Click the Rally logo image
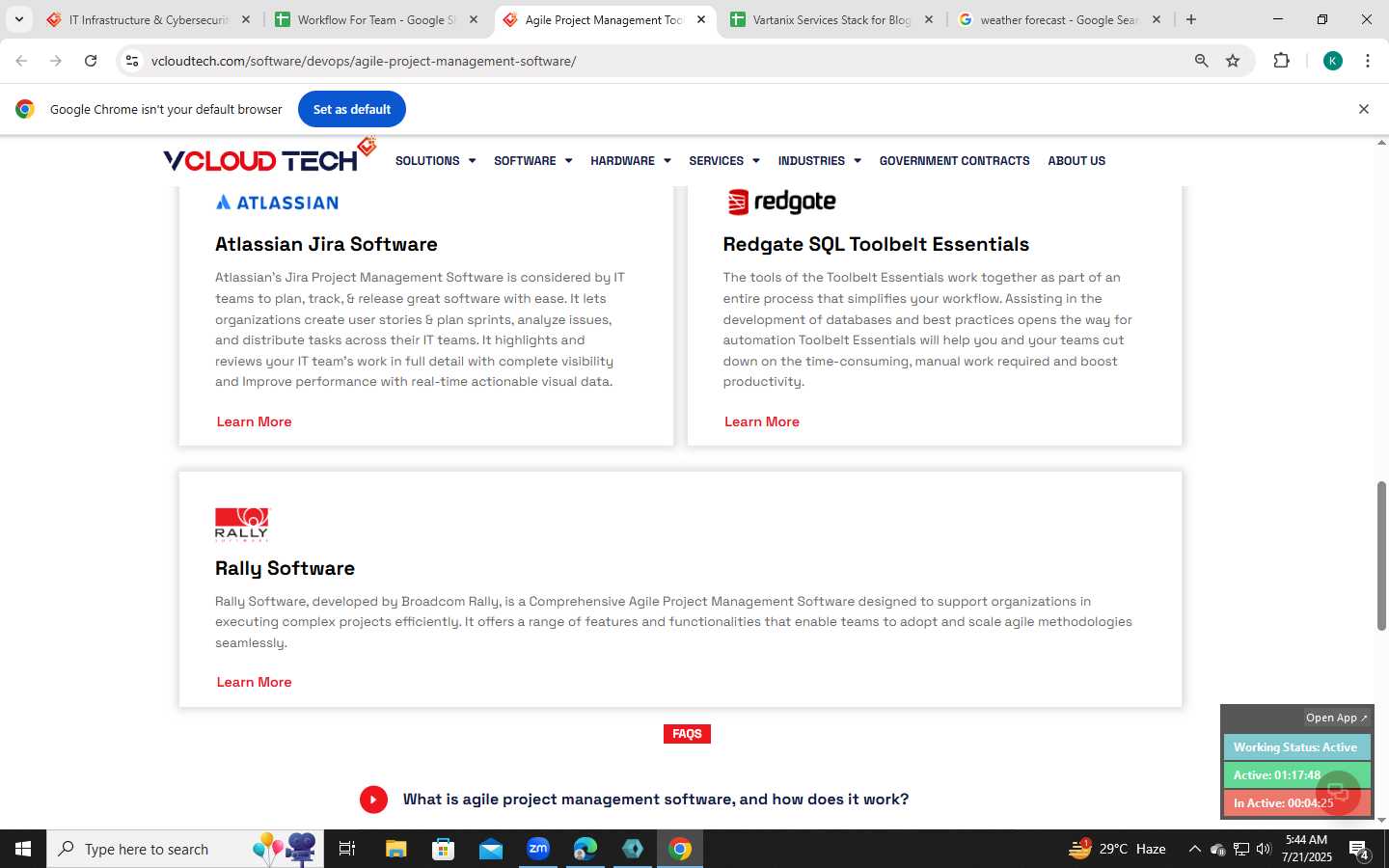 (x=242, y=525)
